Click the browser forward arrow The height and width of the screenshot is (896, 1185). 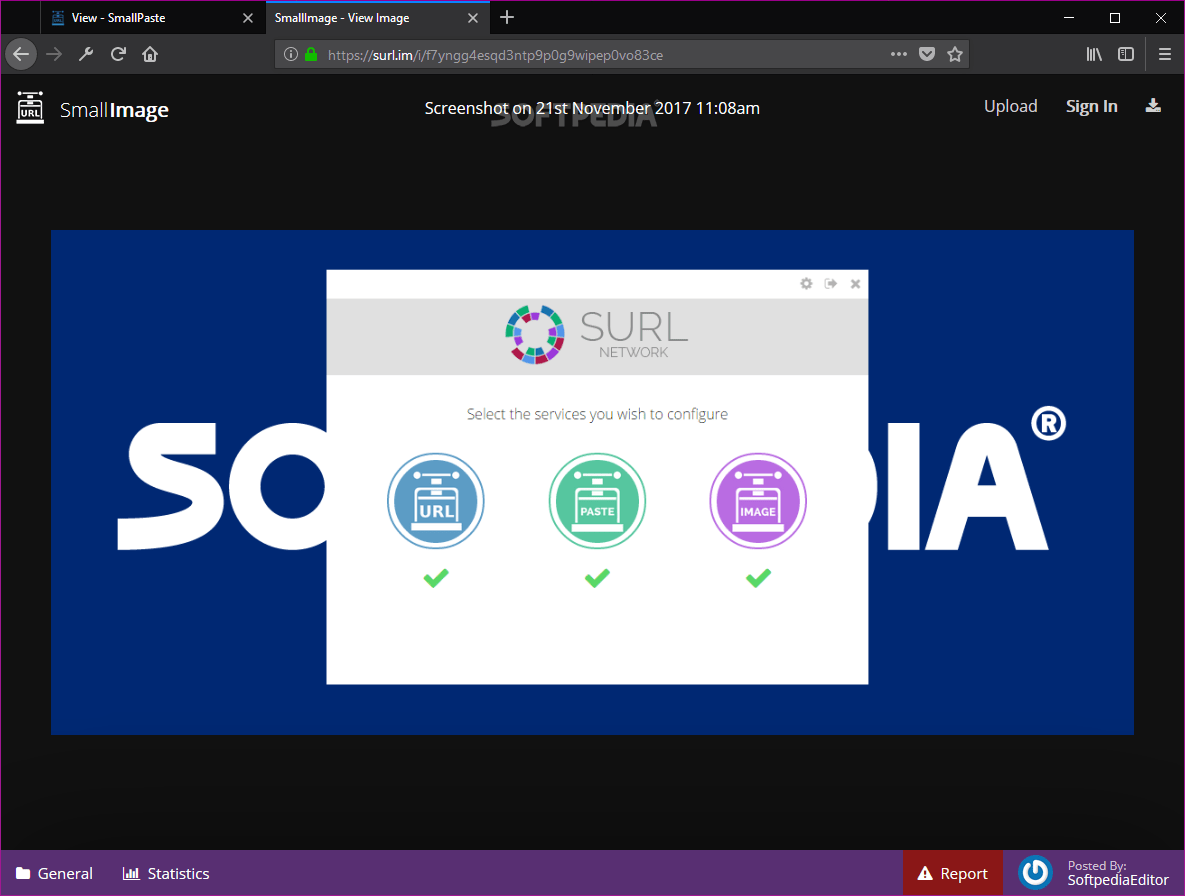[54, 54]
